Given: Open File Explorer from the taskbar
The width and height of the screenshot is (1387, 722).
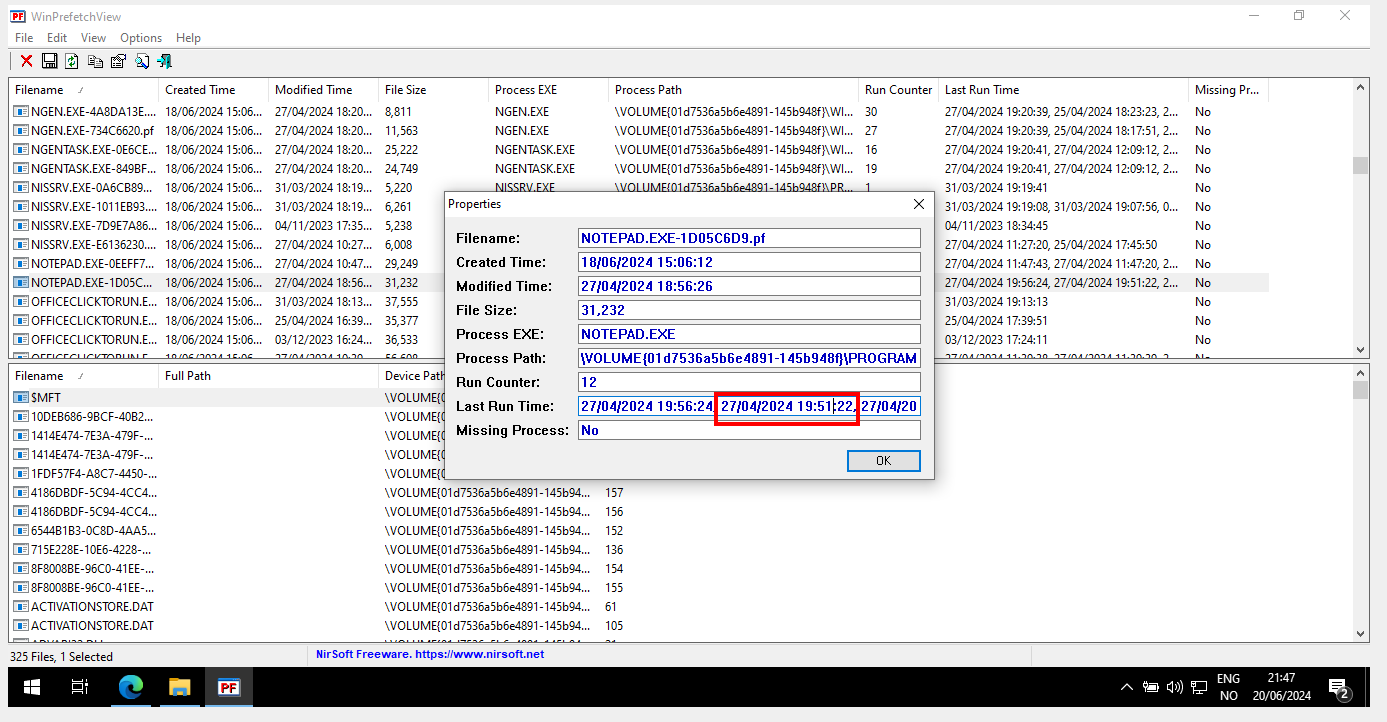Looking at the screenshot, I should click(x=179, y=687).
